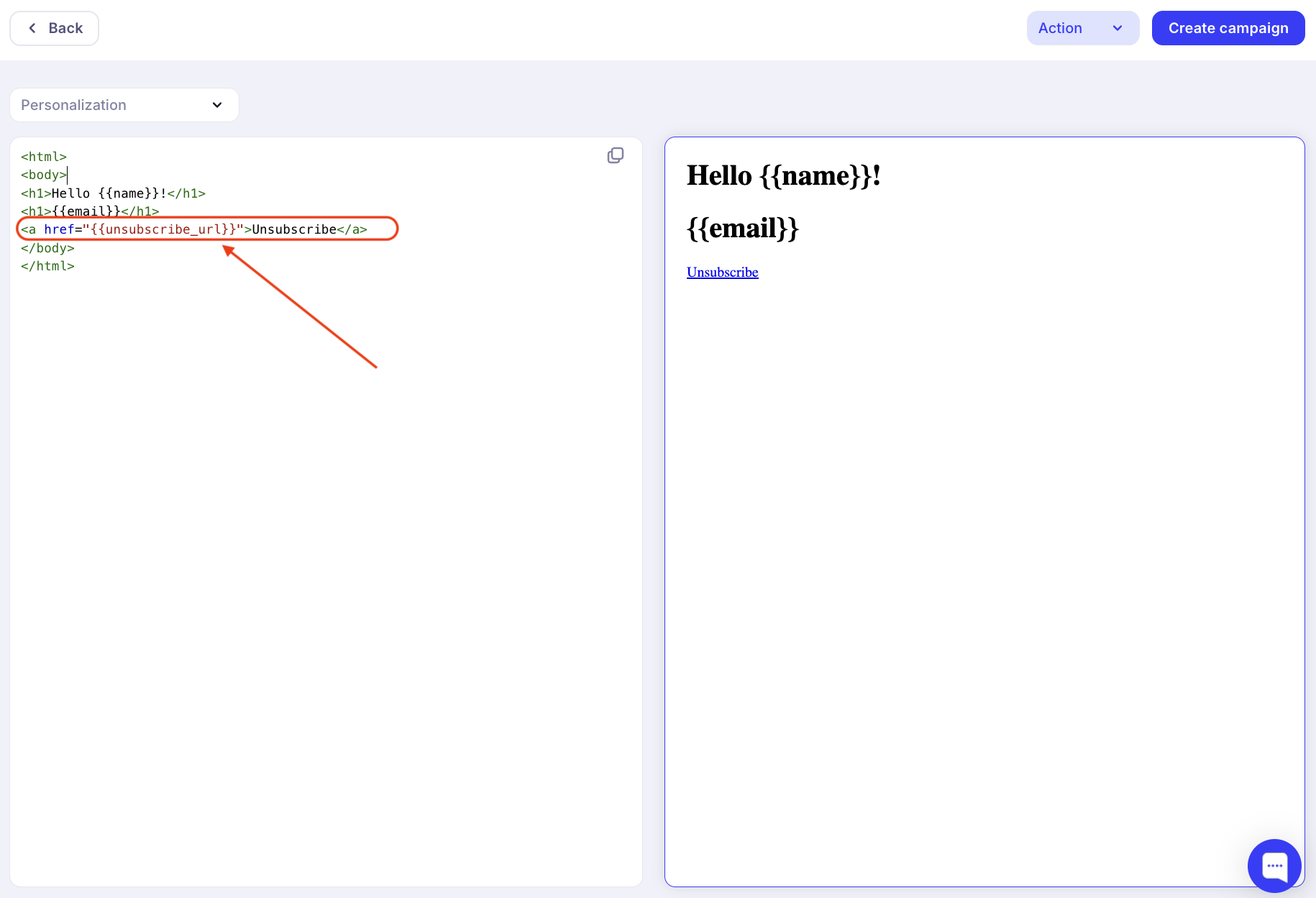Viewport: 1316px width, 898px height.
Task: Click the {{unsubscribe_url}} string in the code
Action: (x=163, y=229)
